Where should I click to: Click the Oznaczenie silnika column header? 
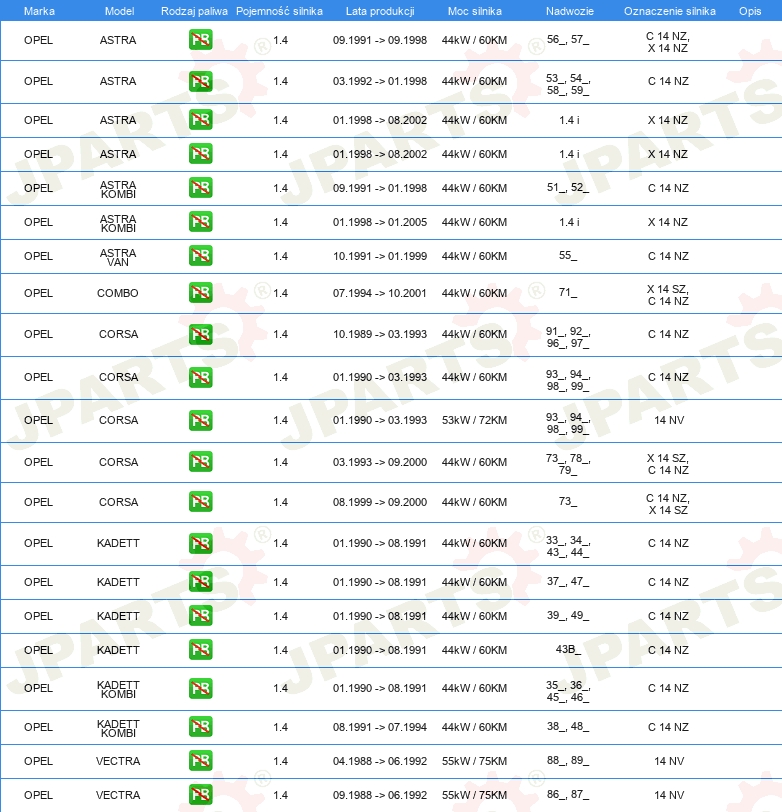tap(670, 11)
